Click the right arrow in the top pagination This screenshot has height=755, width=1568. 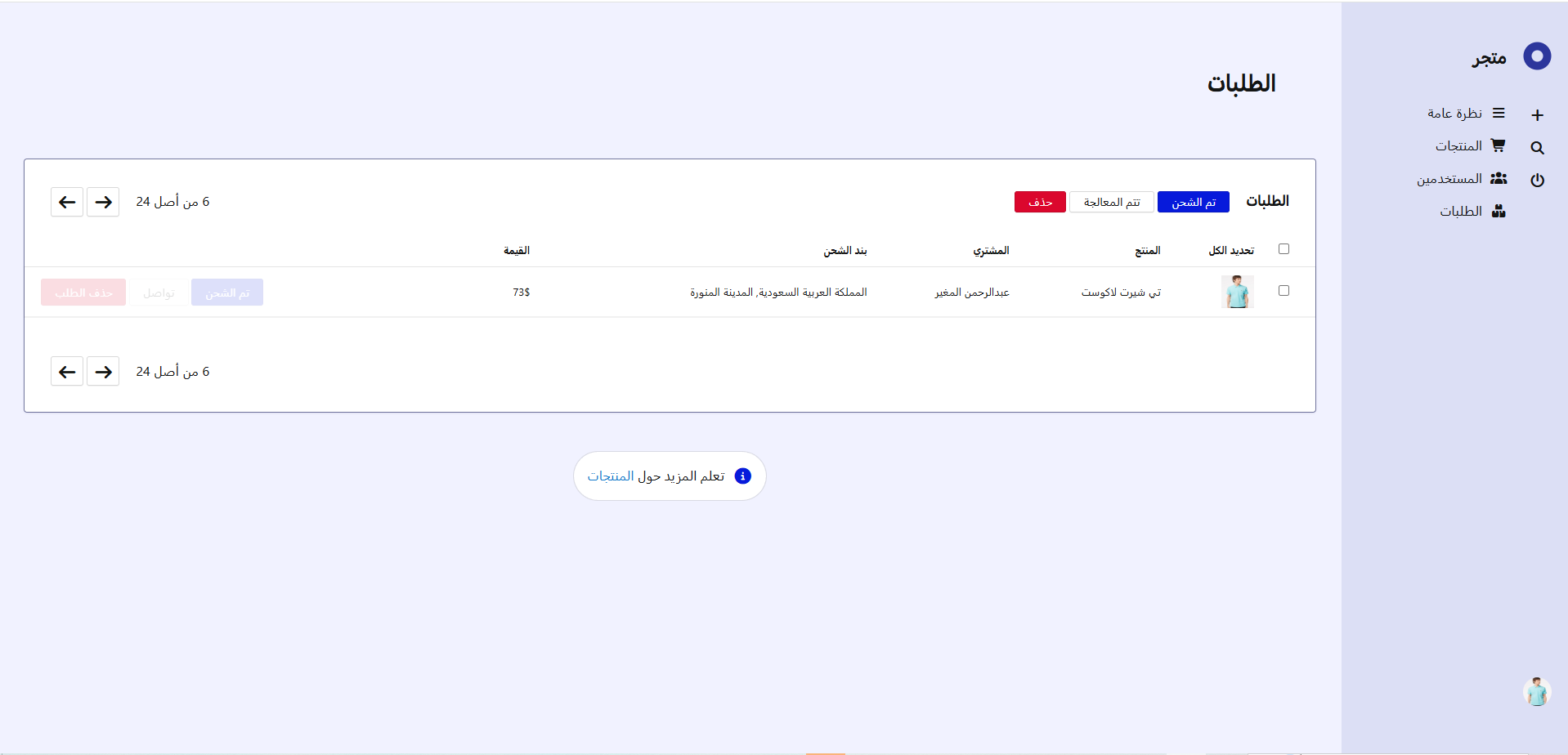pos(103,202)
